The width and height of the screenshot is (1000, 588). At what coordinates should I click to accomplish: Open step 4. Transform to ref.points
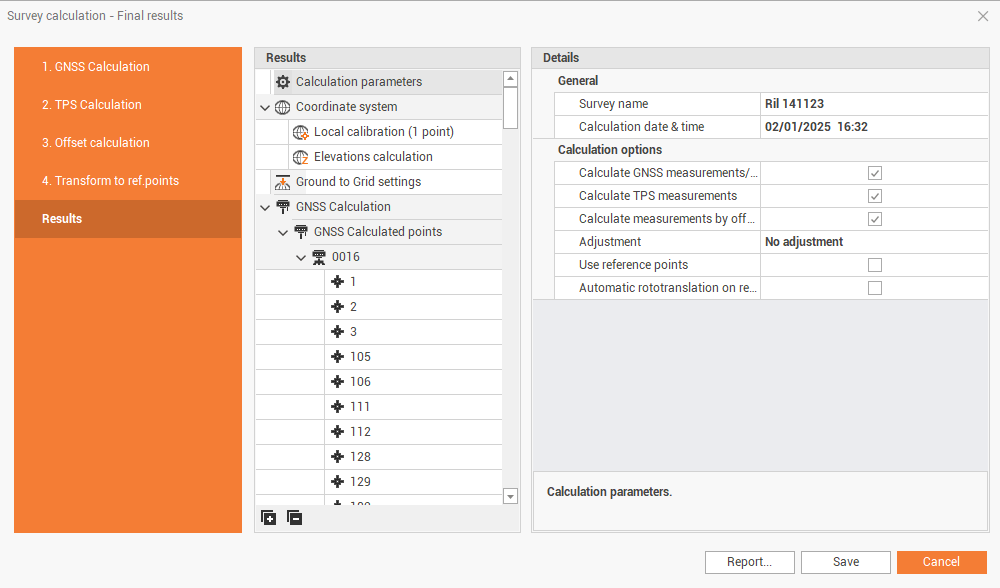(x=110, y=181)
